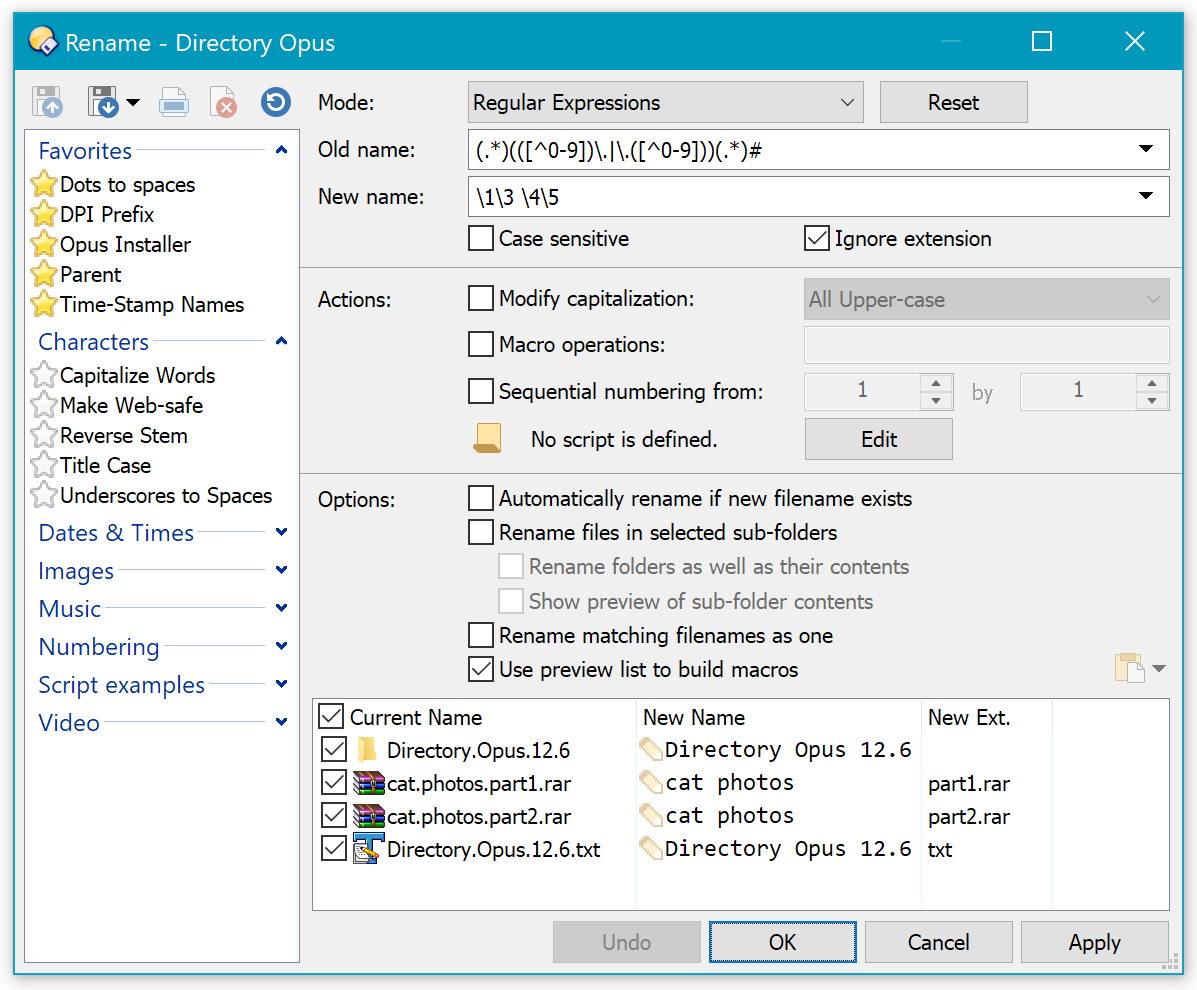Click the star icon beside Time-Stamp Names
Screen dimensions: 1197x990
tap(44, 305)
